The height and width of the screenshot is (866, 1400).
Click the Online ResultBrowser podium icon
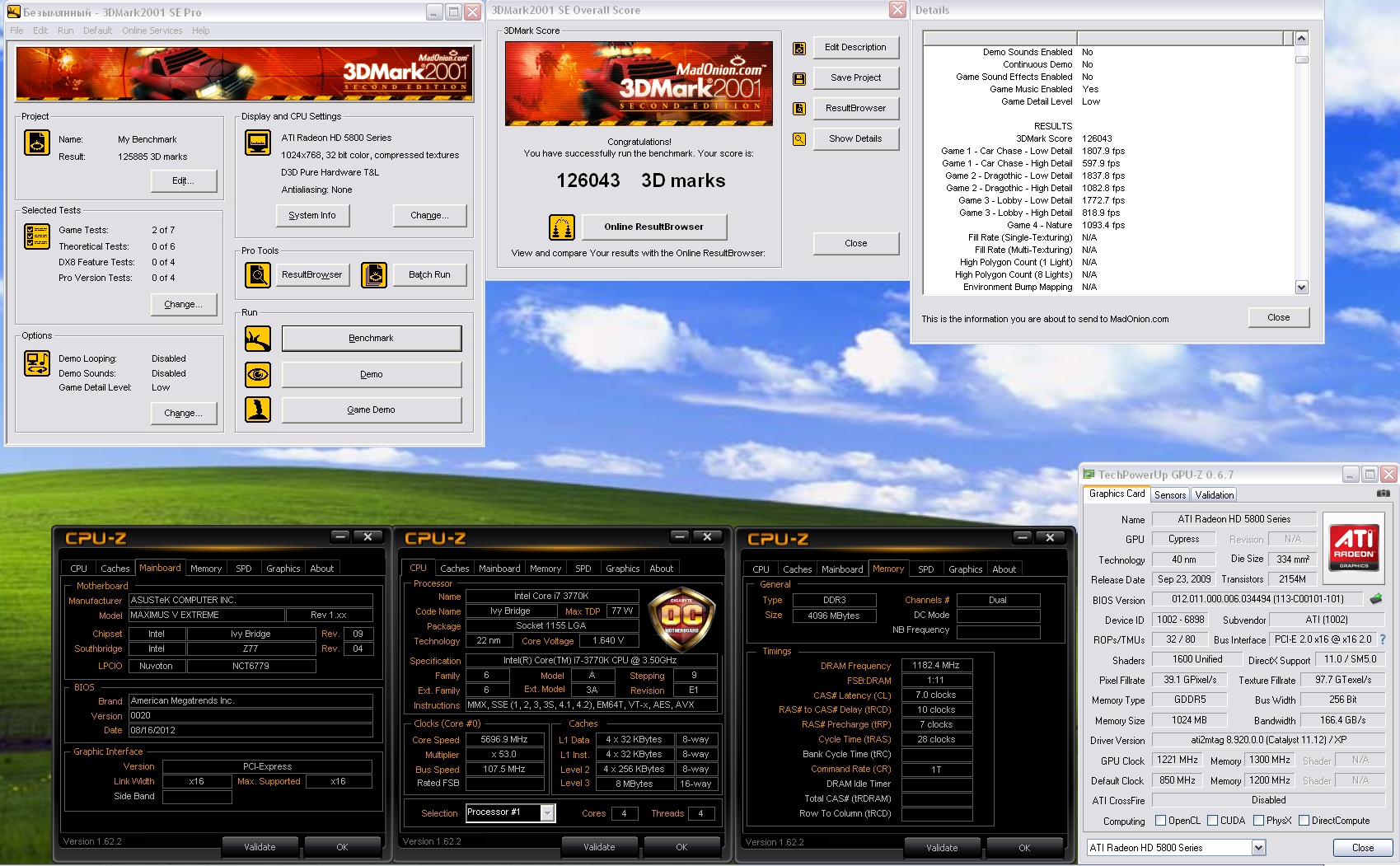click(562, 227)
